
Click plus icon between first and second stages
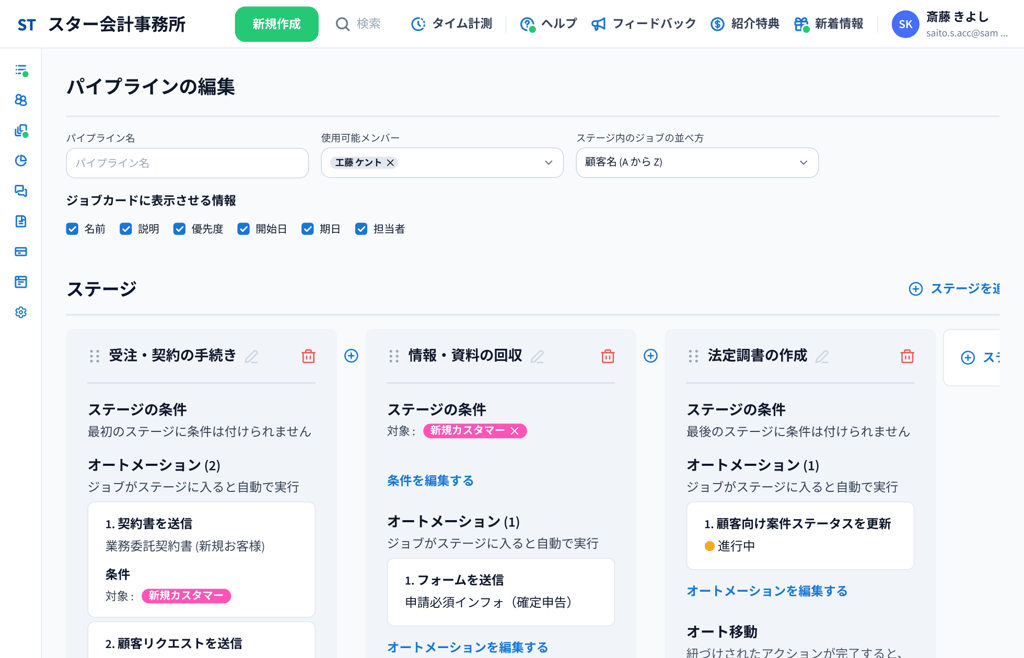pos(351,356)
